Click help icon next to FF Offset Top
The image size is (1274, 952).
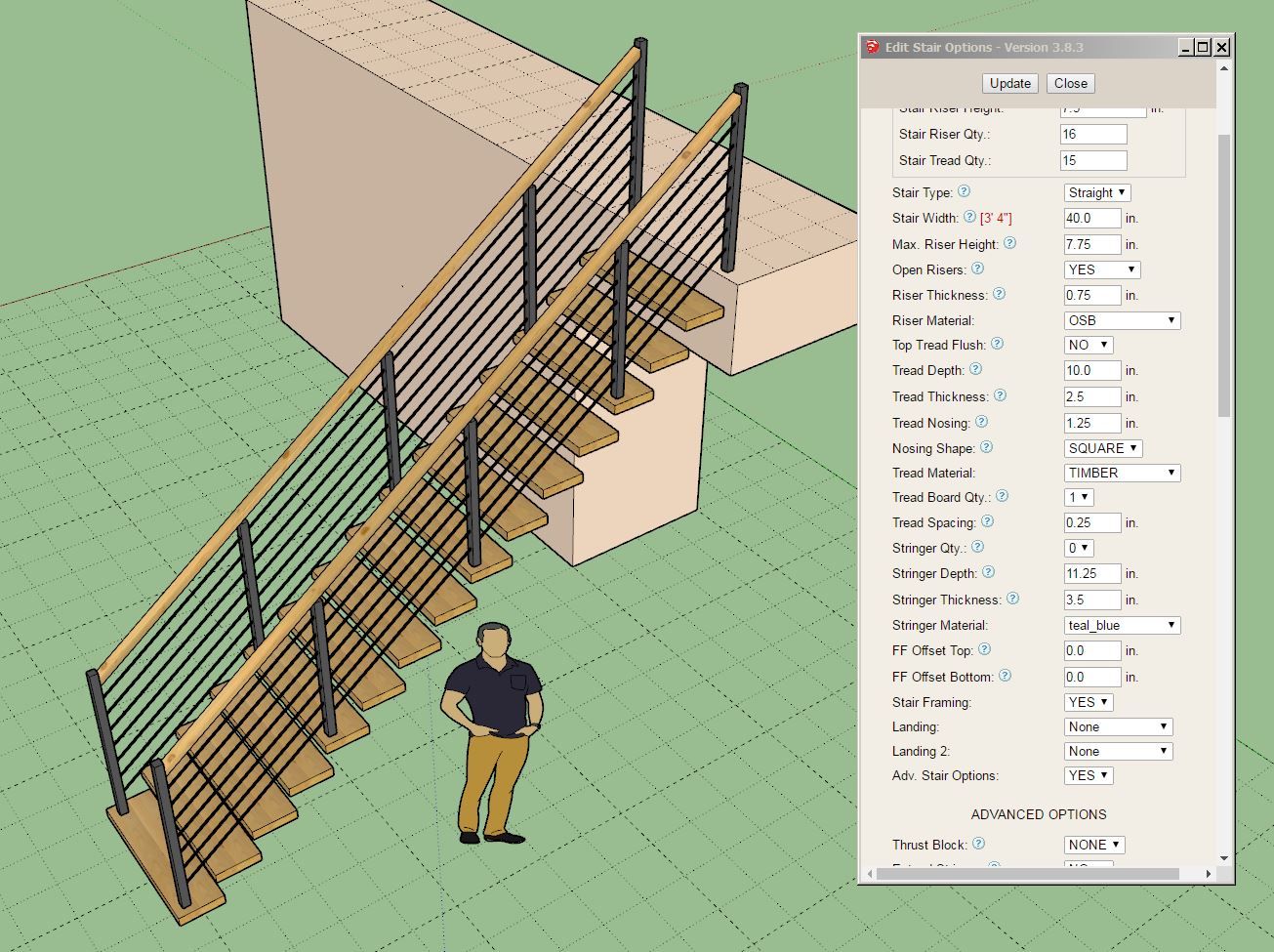[984, 649]
